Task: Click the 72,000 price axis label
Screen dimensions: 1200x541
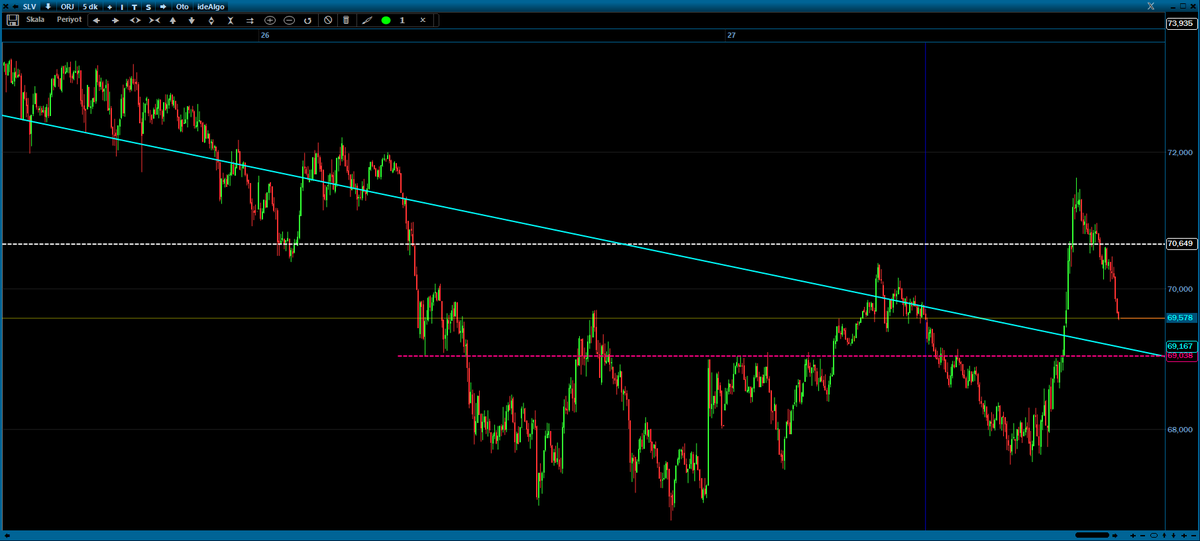Action: [x=1181, y=152]
